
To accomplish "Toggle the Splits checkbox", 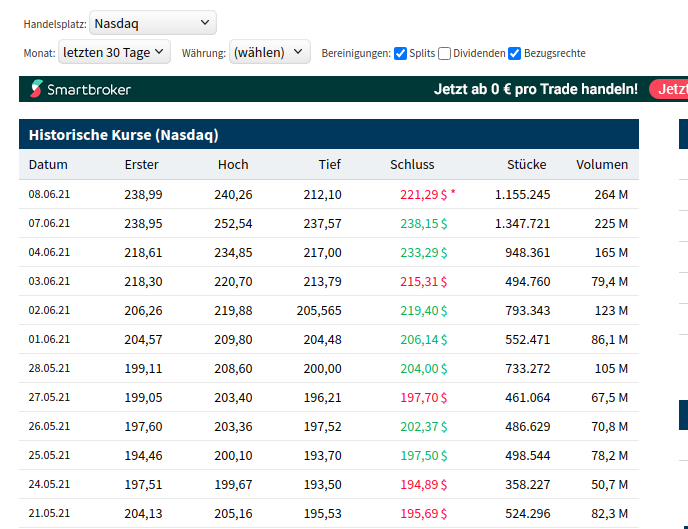I will pyautogui.click(x=400, y=53).
